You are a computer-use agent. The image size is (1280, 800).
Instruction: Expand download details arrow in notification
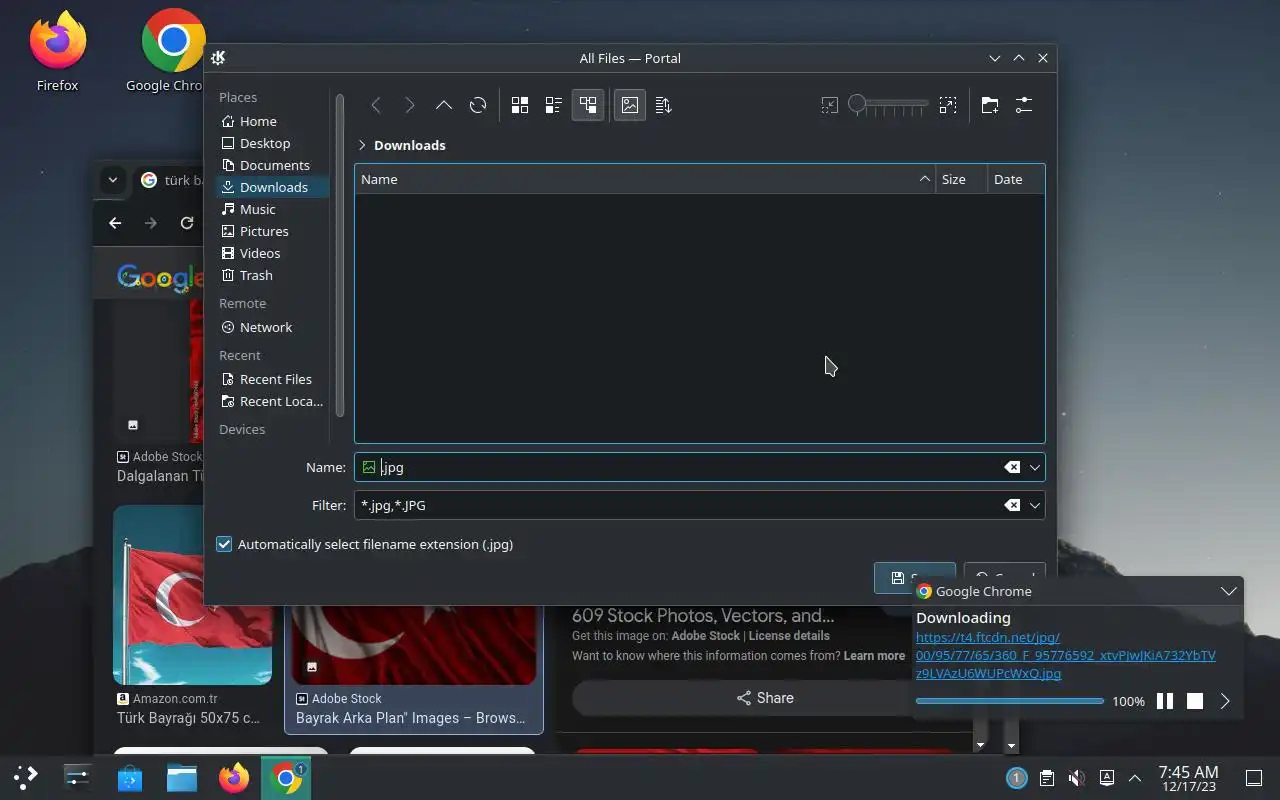point(1225,701)
